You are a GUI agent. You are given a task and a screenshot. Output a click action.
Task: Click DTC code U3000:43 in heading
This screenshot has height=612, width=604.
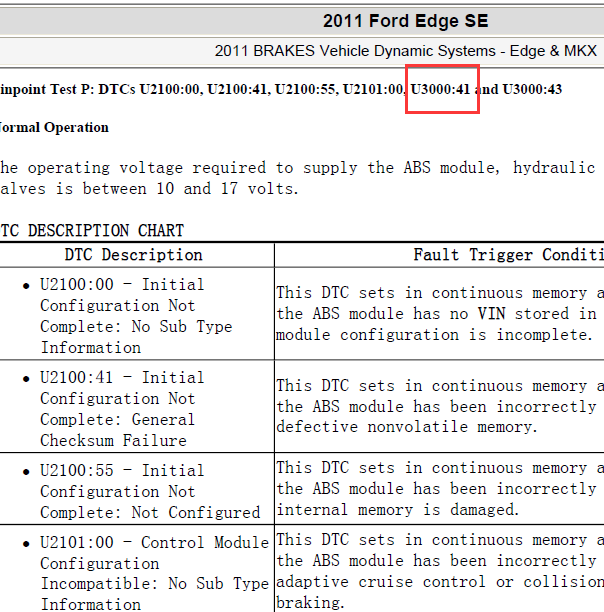tap(532, 89)
